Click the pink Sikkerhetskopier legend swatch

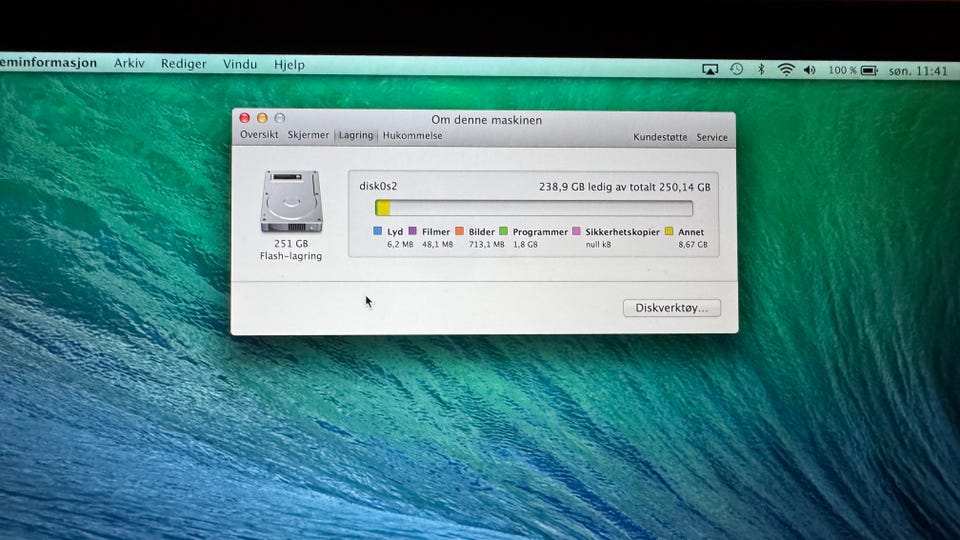[576, 231]
